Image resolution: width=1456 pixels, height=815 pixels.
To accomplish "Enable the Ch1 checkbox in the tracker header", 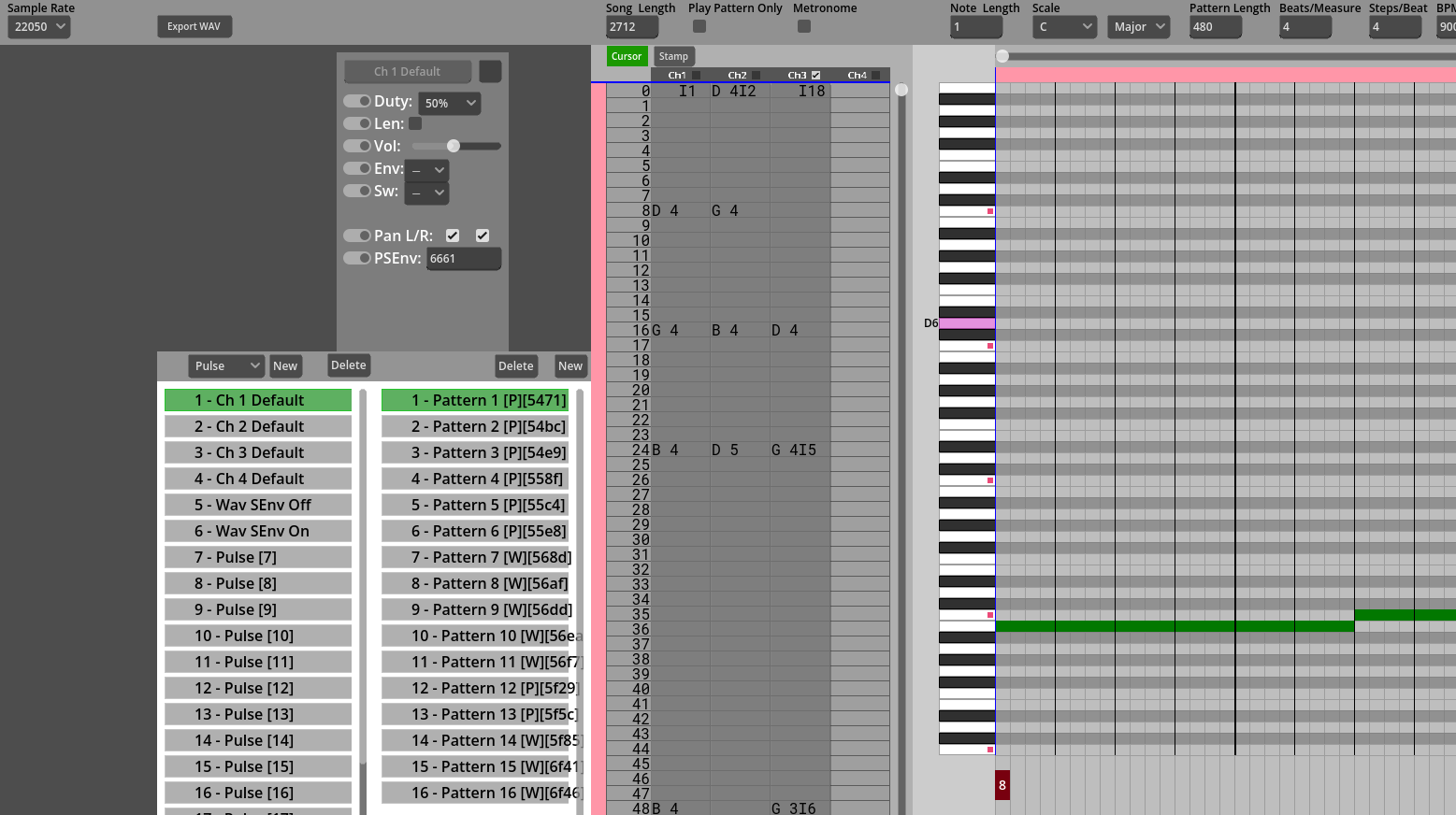I will (696, 75).
